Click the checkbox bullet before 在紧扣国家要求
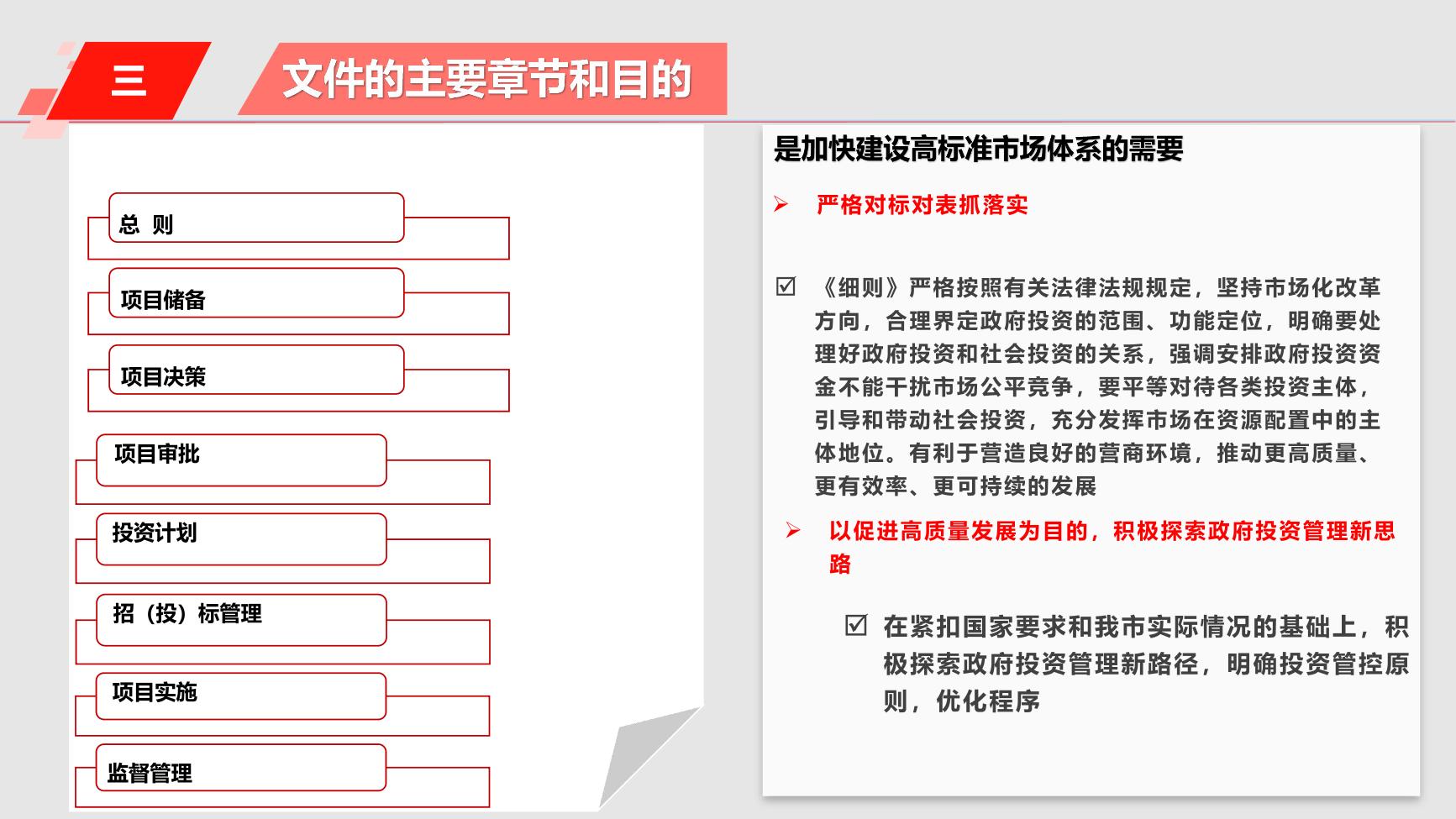 [x=856, y=626]
